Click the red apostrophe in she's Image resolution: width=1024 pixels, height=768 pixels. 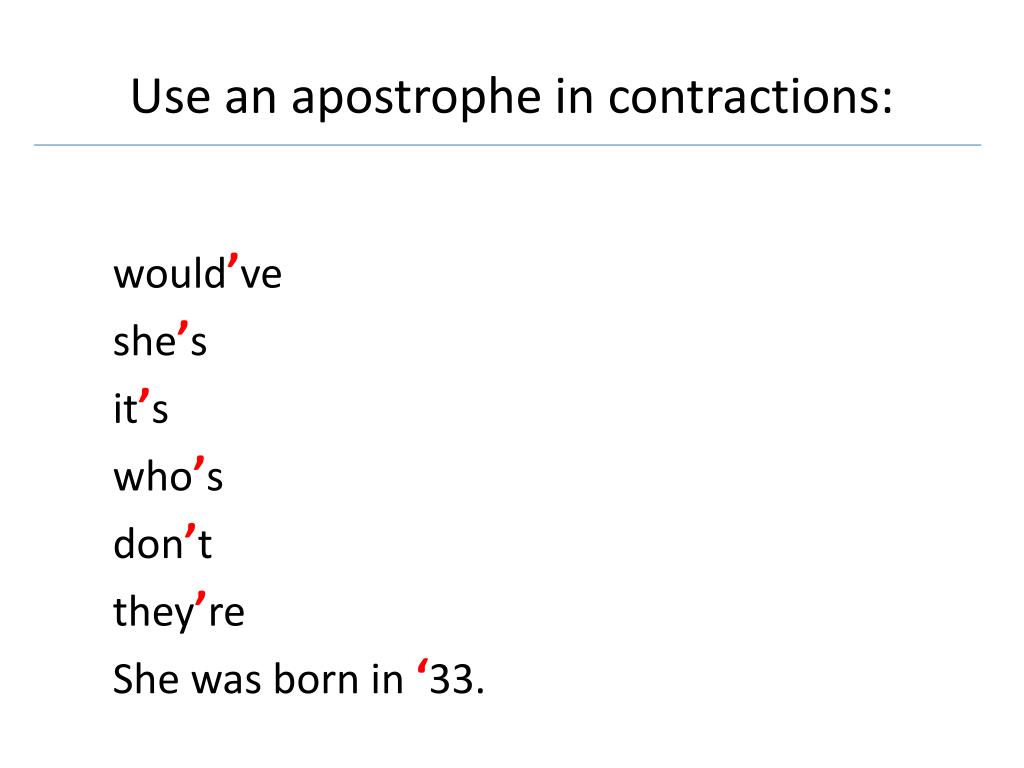pyautogui.click(x=184, y=328)
